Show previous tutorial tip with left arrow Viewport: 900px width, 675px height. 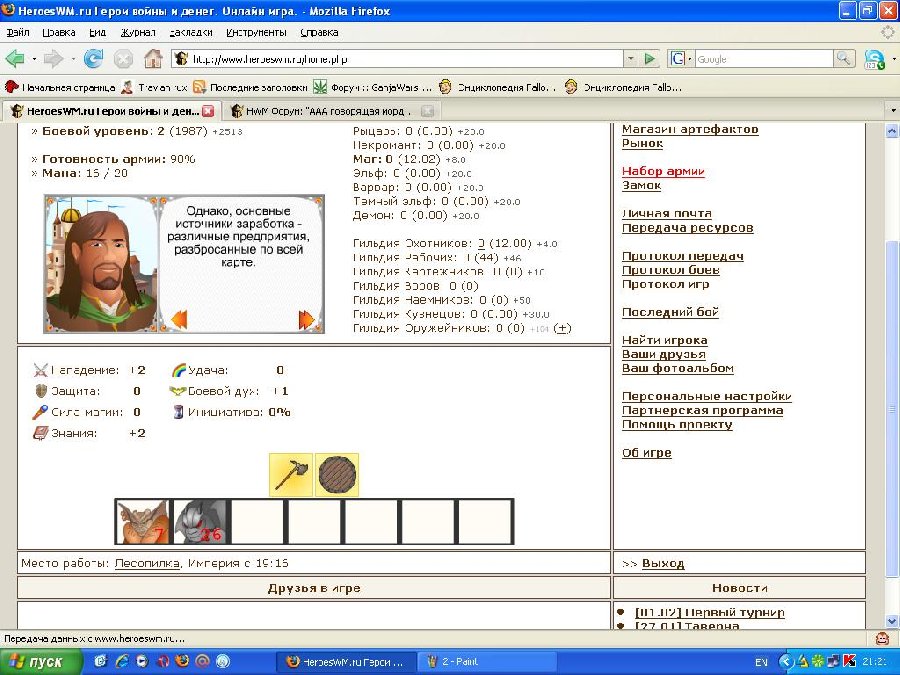180,320
